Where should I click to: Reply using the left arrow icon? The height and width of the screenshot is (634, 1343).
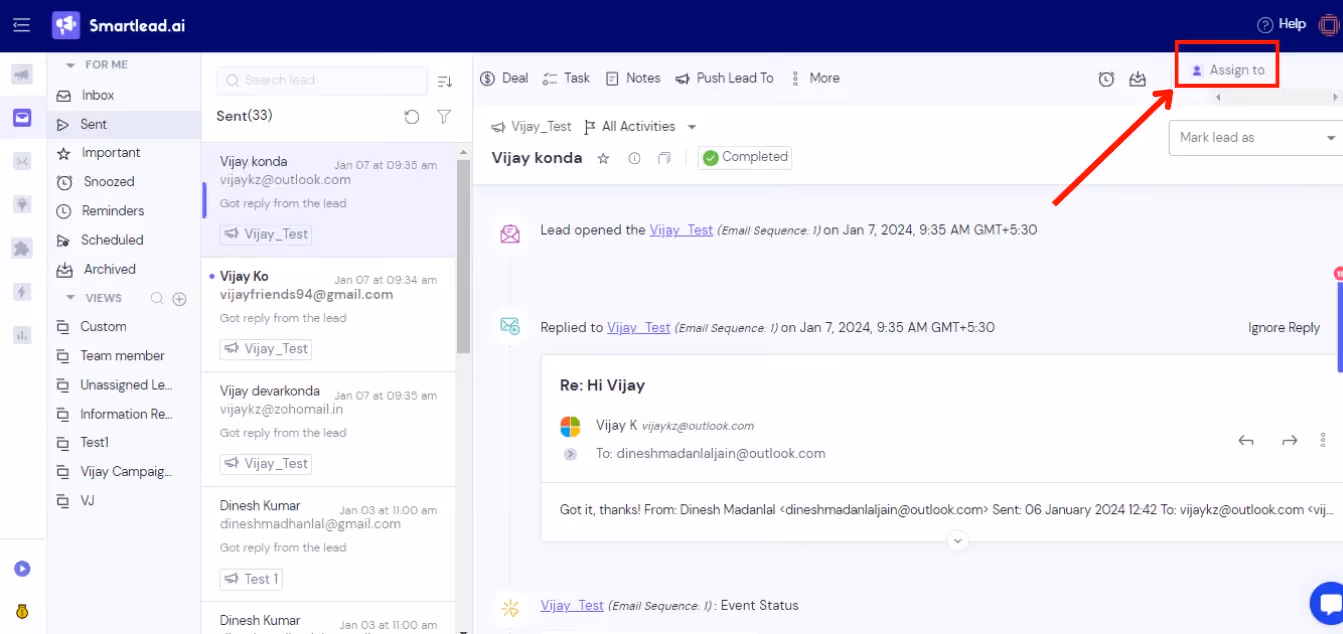point(1246,440)
